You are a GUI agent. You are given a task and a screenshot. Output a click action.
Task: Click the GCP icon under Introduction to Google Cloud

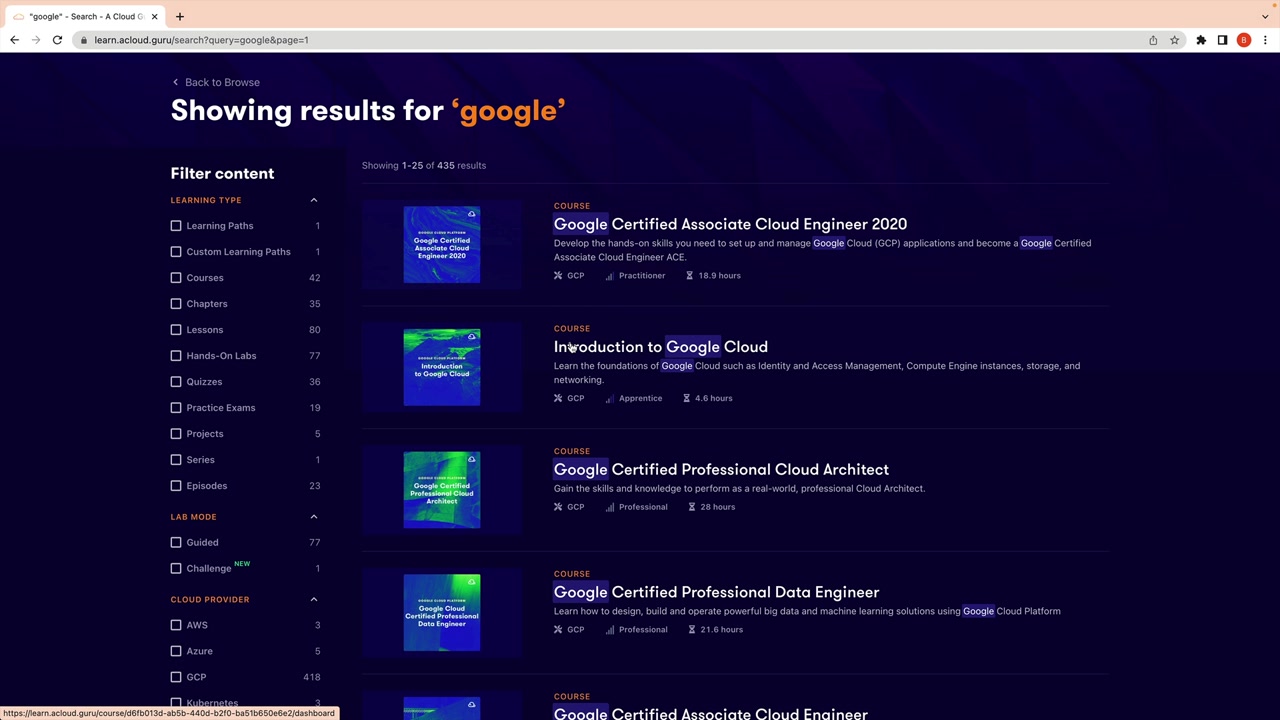pyautogui.click(x=558, y=398)
